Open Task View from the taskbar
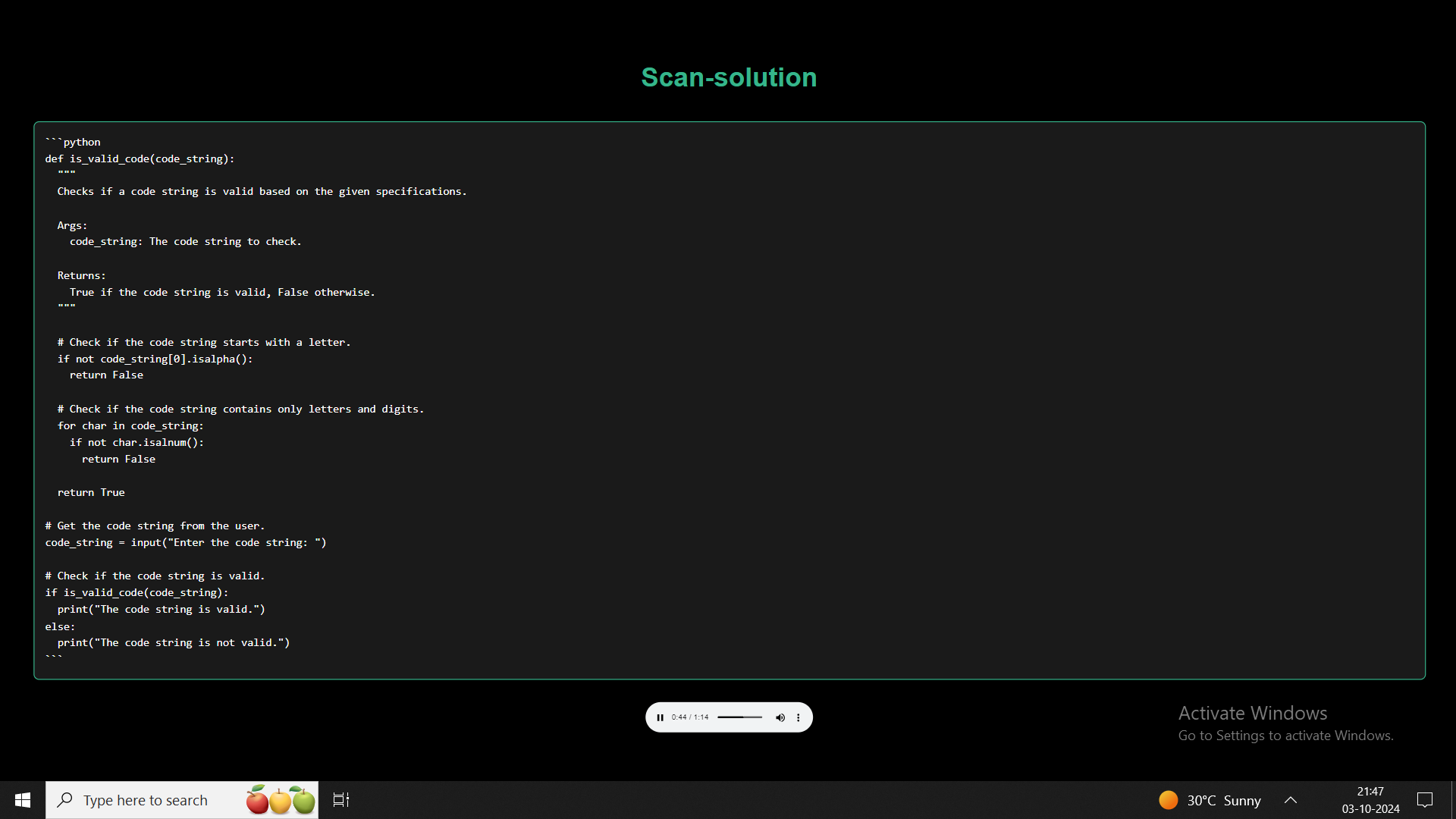The height and width of the screenshot is (819, 1456). pyautogui.click(x=341, y=800)
